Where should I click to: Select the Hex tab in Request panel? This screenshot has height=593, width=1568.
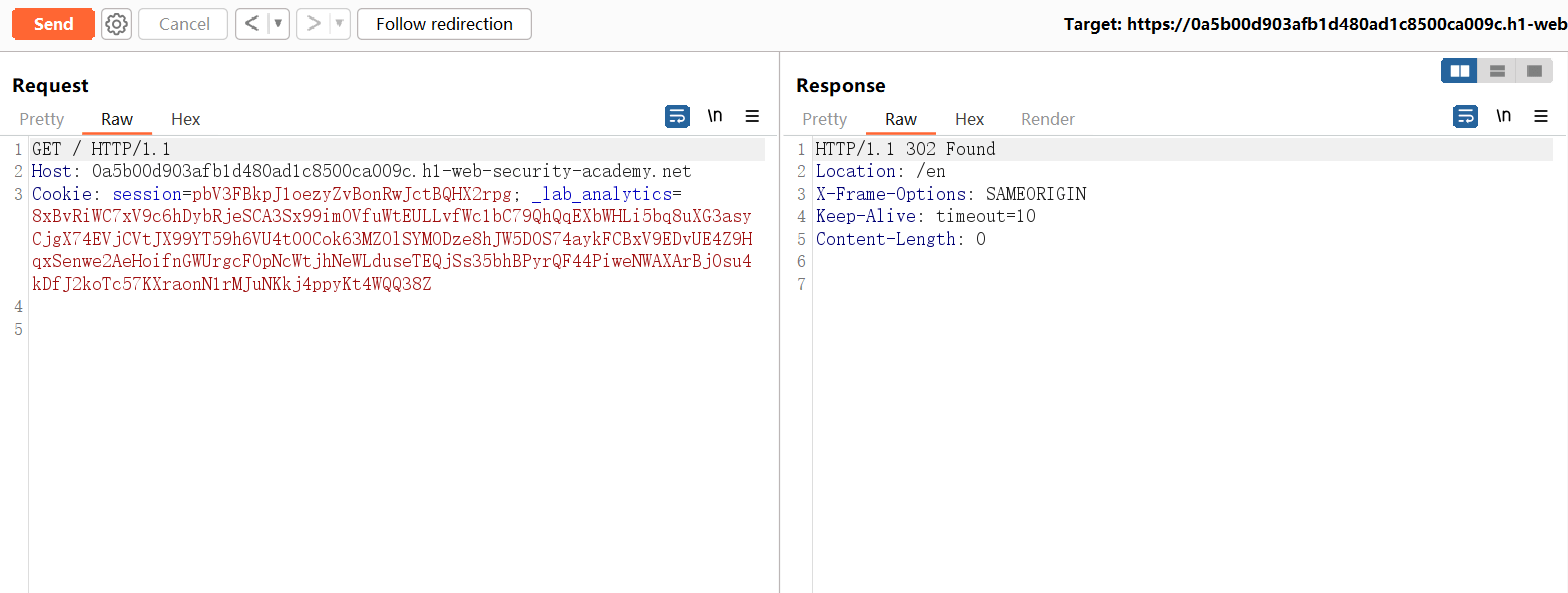(x=185, y=119)
